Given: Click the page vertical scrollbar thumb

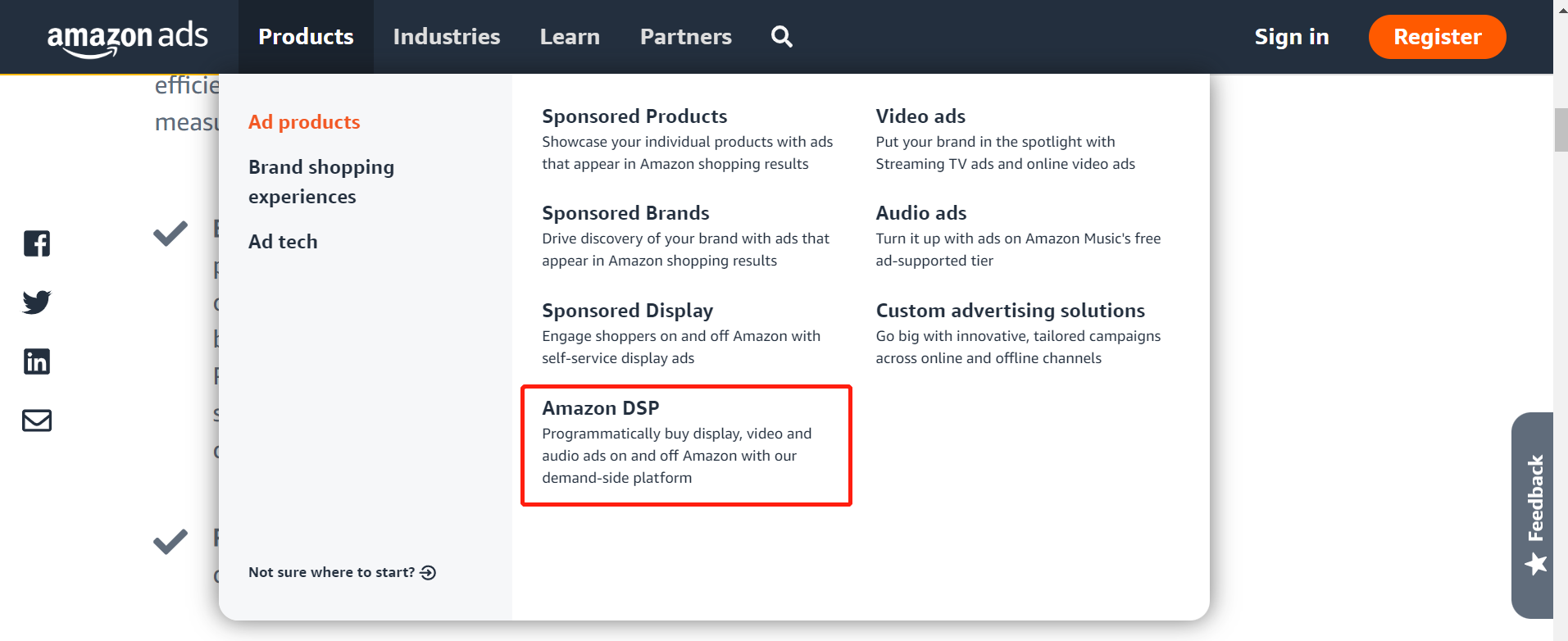Looking at the screenshot, I should [1561, 130].
